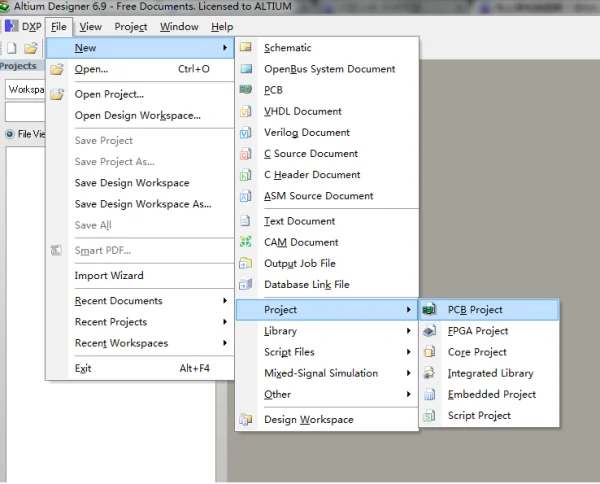Click the VHDL Document icon
600x484 pixels.
(x=246, y=111)
